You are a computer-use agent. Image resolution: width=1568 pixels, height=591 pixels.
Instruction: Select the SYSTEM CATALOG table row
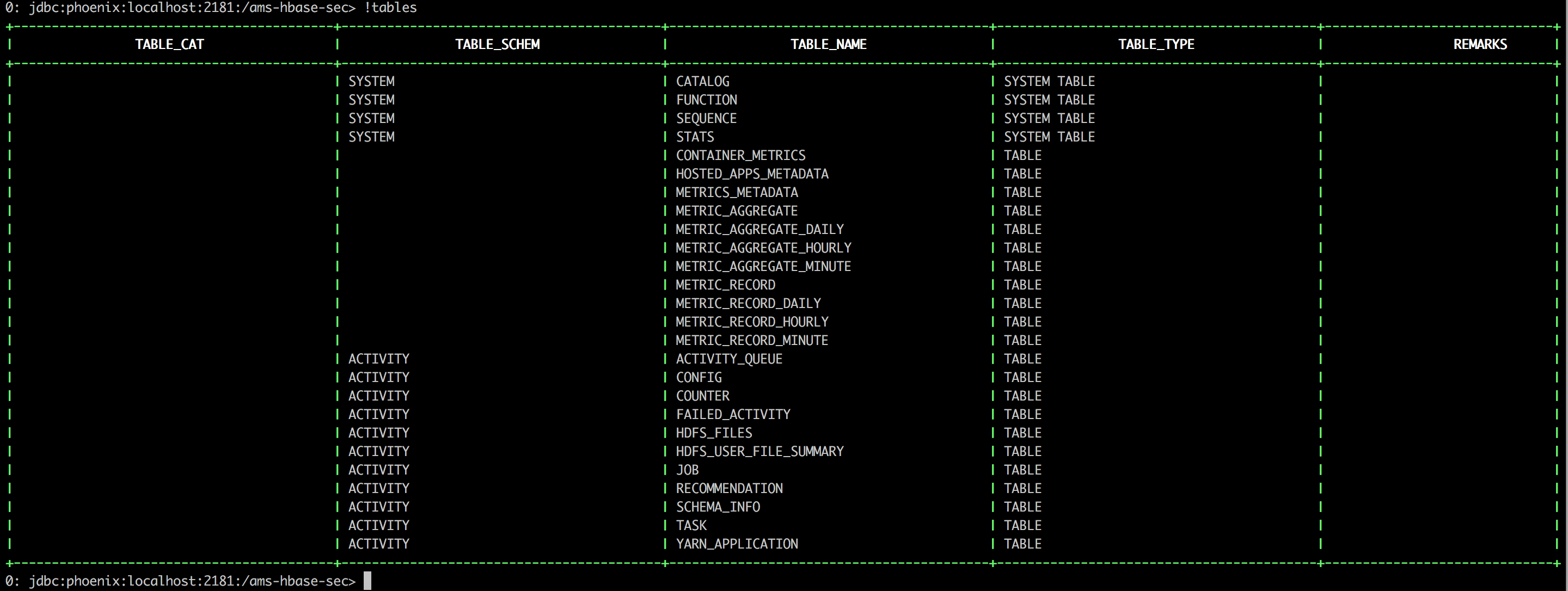tap(702, 81)
